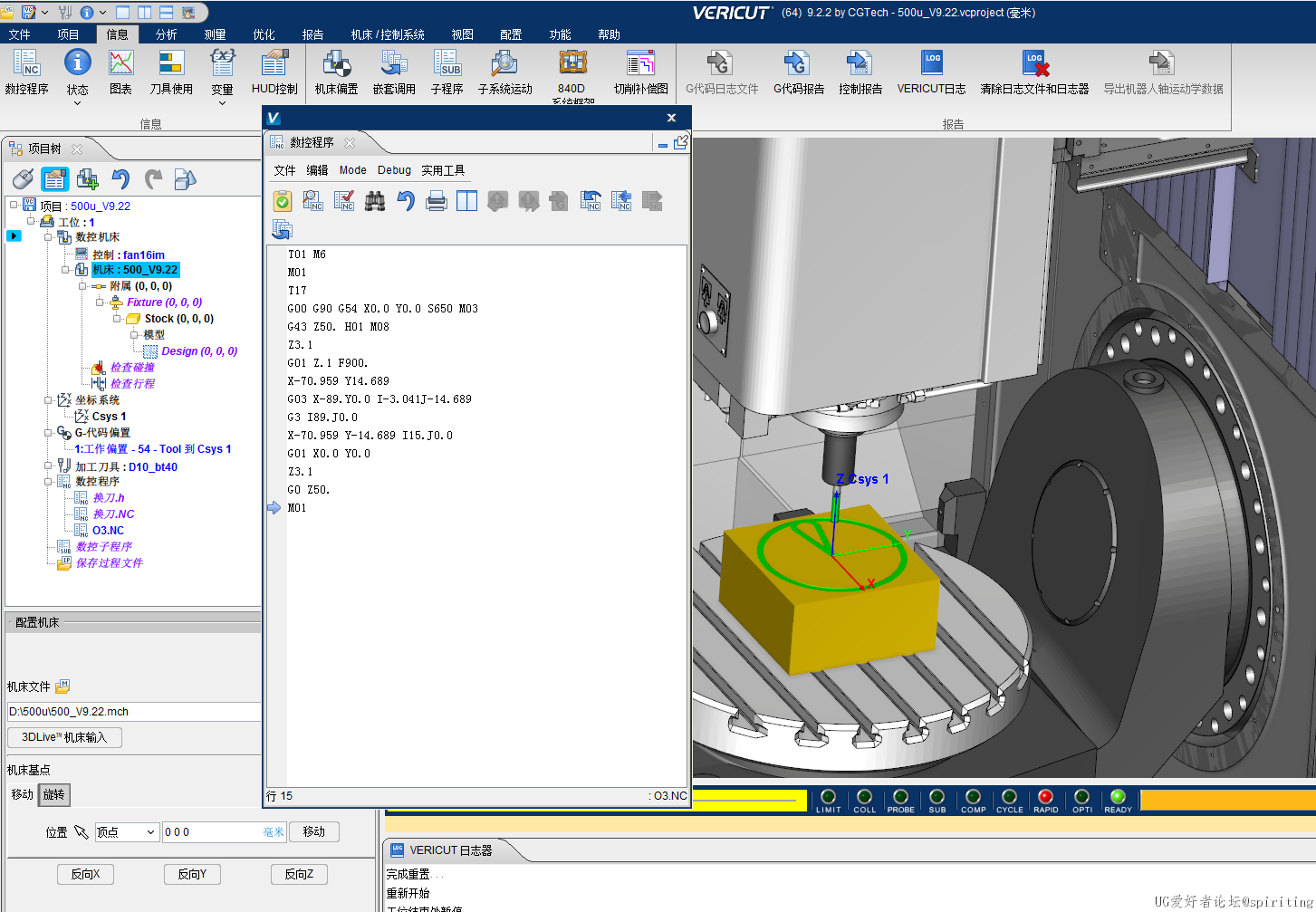This screenshot has width=1316, height=912.
Task: Click the blue undo arrow in project tree toolbar
Action: [120, 179]
